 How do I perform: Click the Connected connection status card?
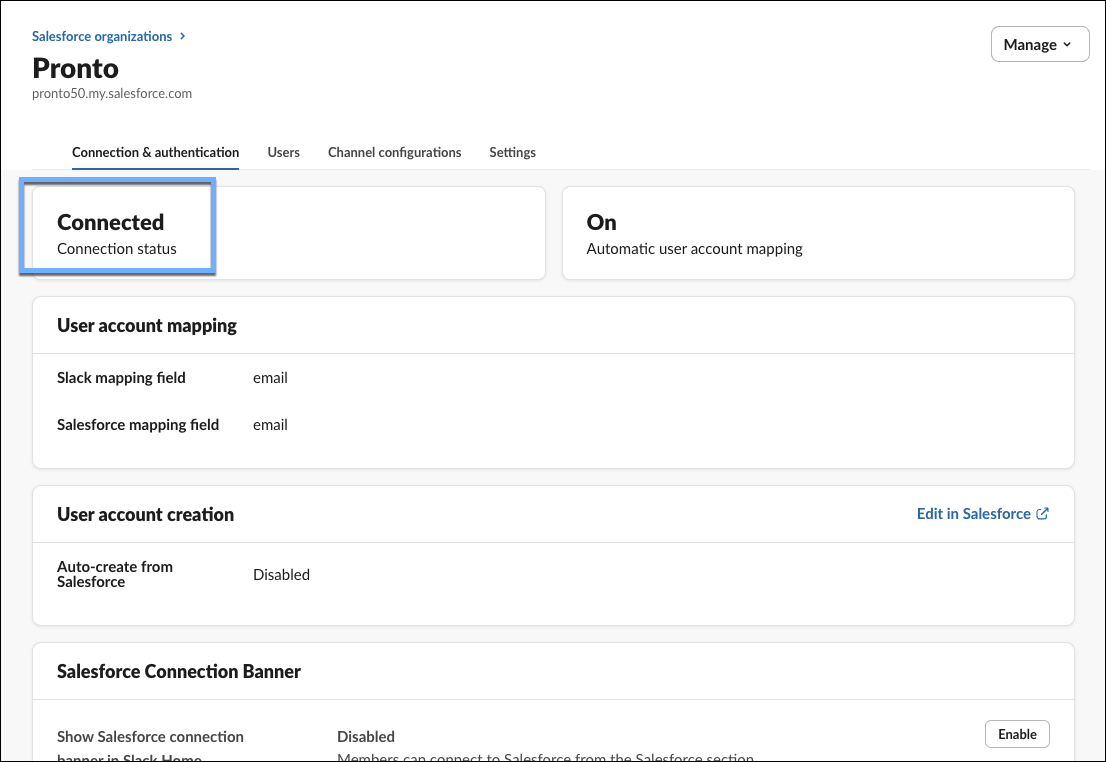tap(288, 233)
